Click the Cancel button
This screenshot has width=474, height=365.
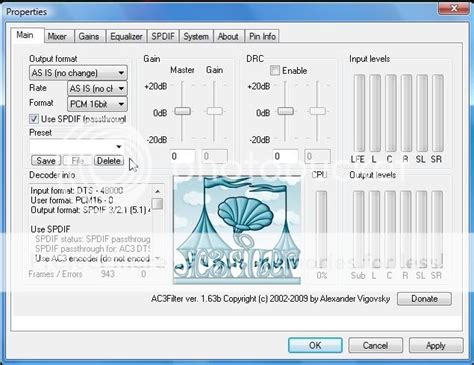click(375, 345)
